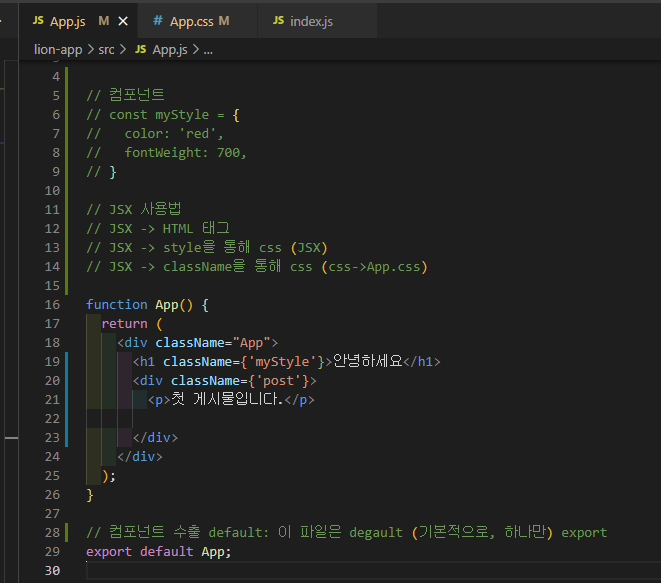Click the '// JSX 사용법' comment
This screenshot has width=661, height=583.
point(134,209)
